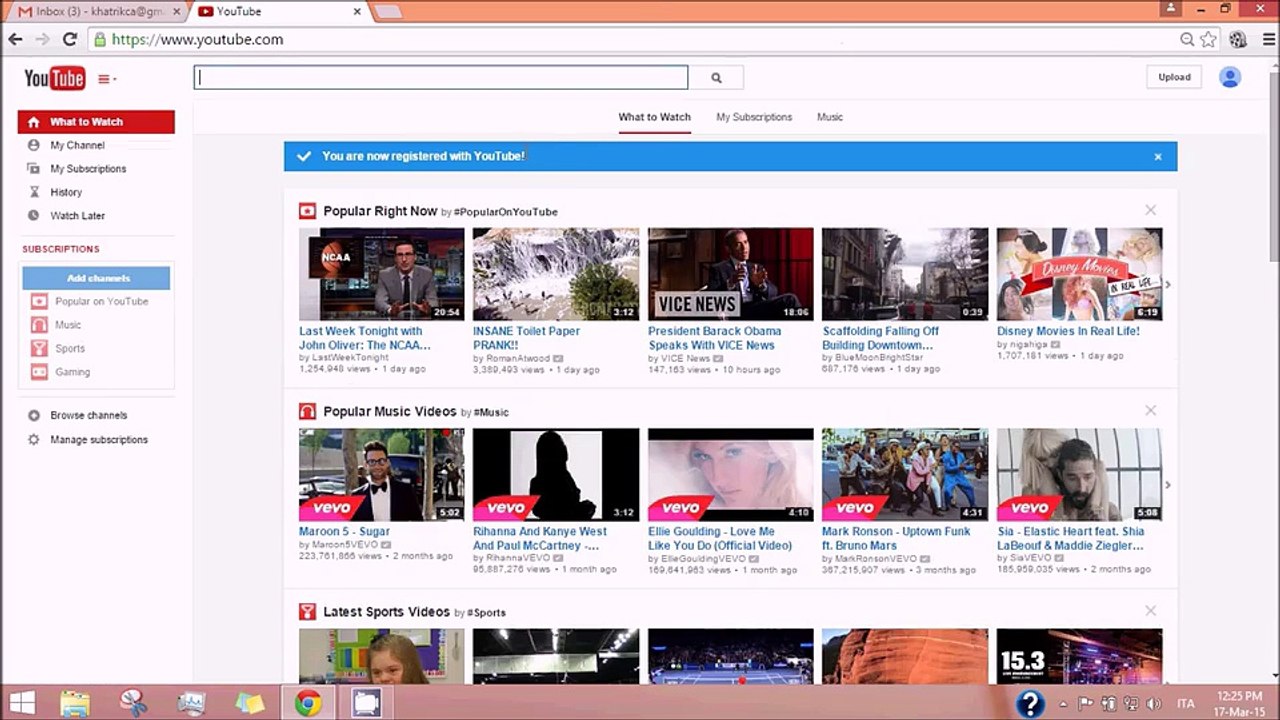The image size is (1280, 720).
Task: Click the Add channels button
Action: 98,278
